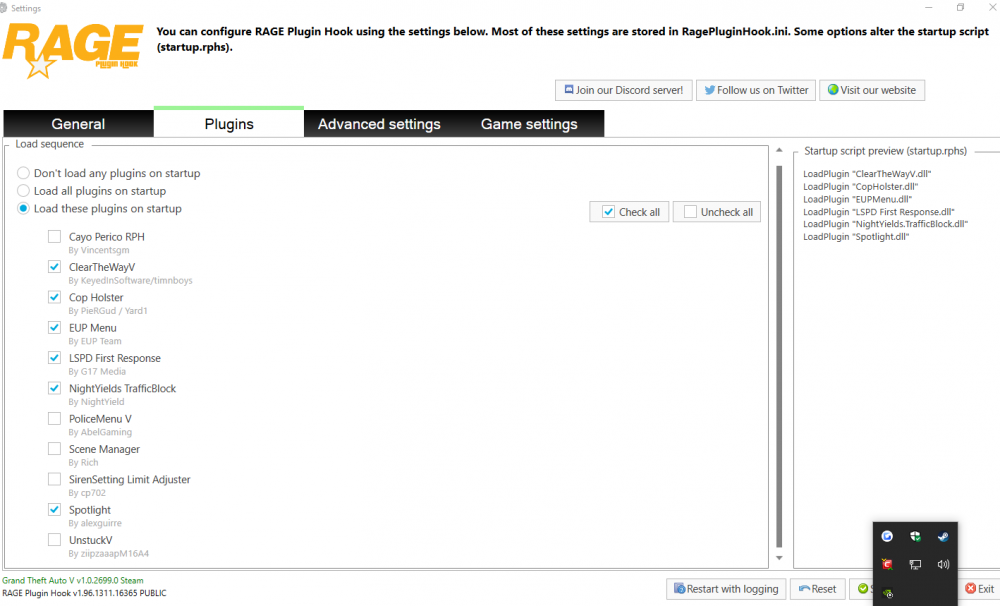Click Join our Discord server button
Screen dimensions: 1000x606
[624, 90]
